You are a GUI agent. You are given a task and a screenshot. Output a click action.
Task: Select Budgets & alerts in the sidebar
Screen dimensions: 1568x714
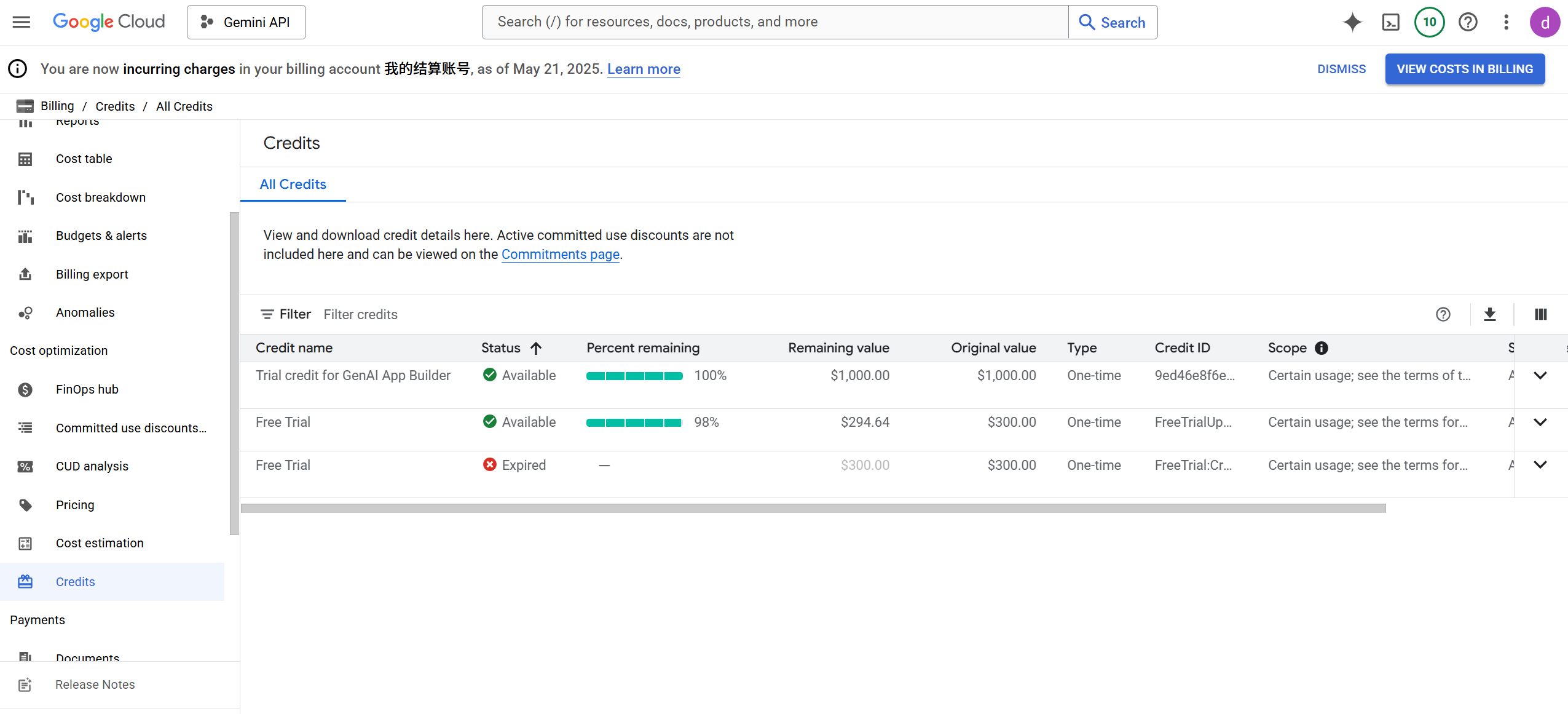click(x=101, y=236)
